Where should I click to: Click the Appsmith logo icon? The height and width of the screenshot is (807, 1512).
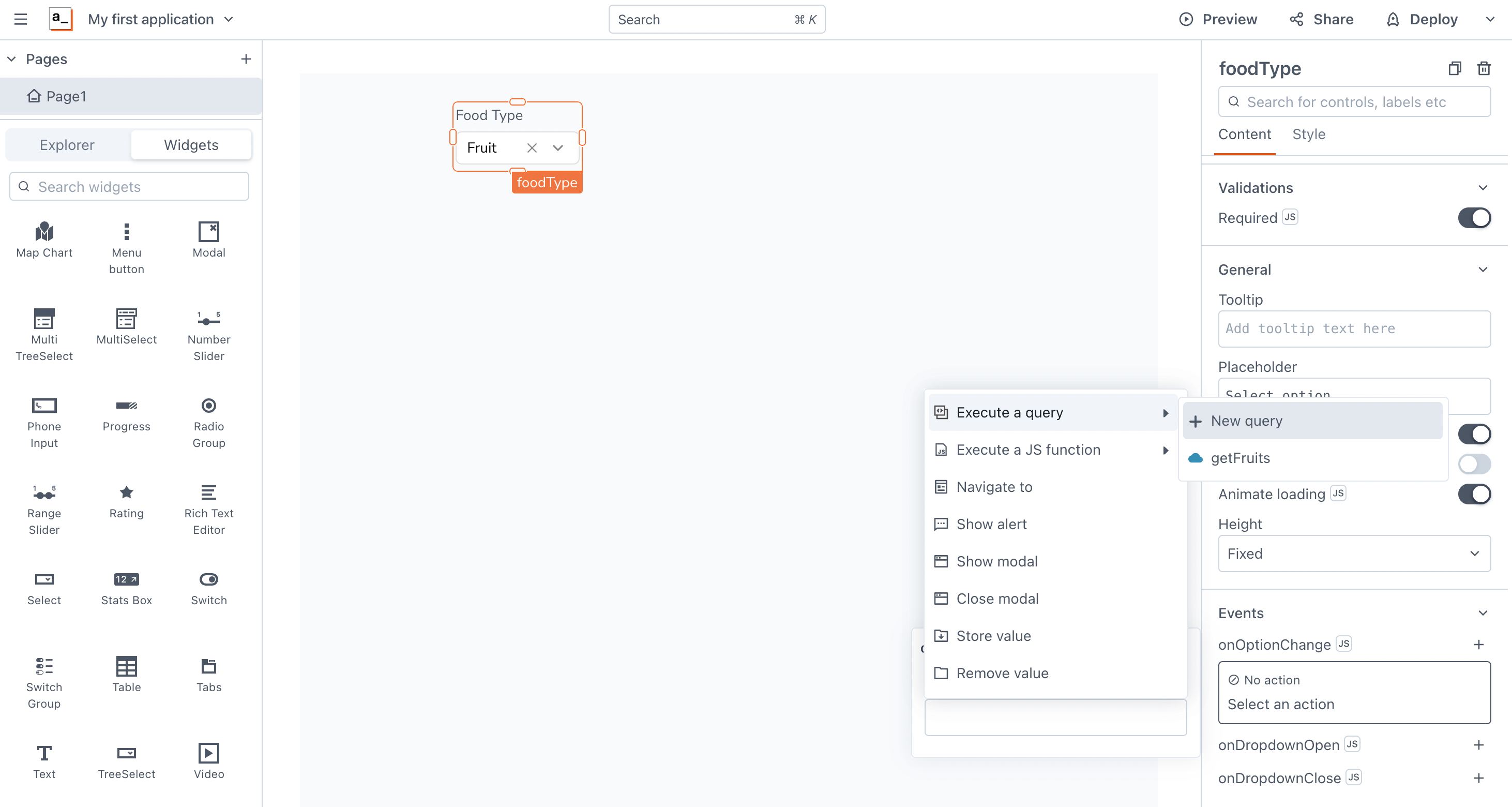[61, 19]
